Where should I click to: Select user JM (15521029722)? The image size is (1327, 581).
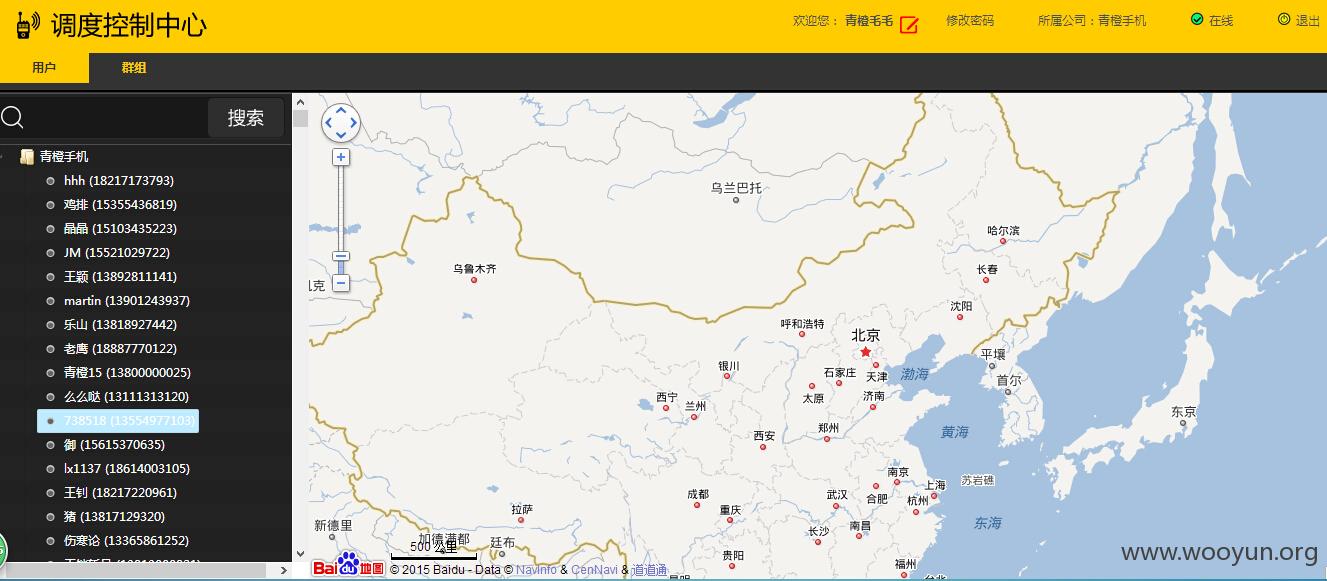pos(117,253)
